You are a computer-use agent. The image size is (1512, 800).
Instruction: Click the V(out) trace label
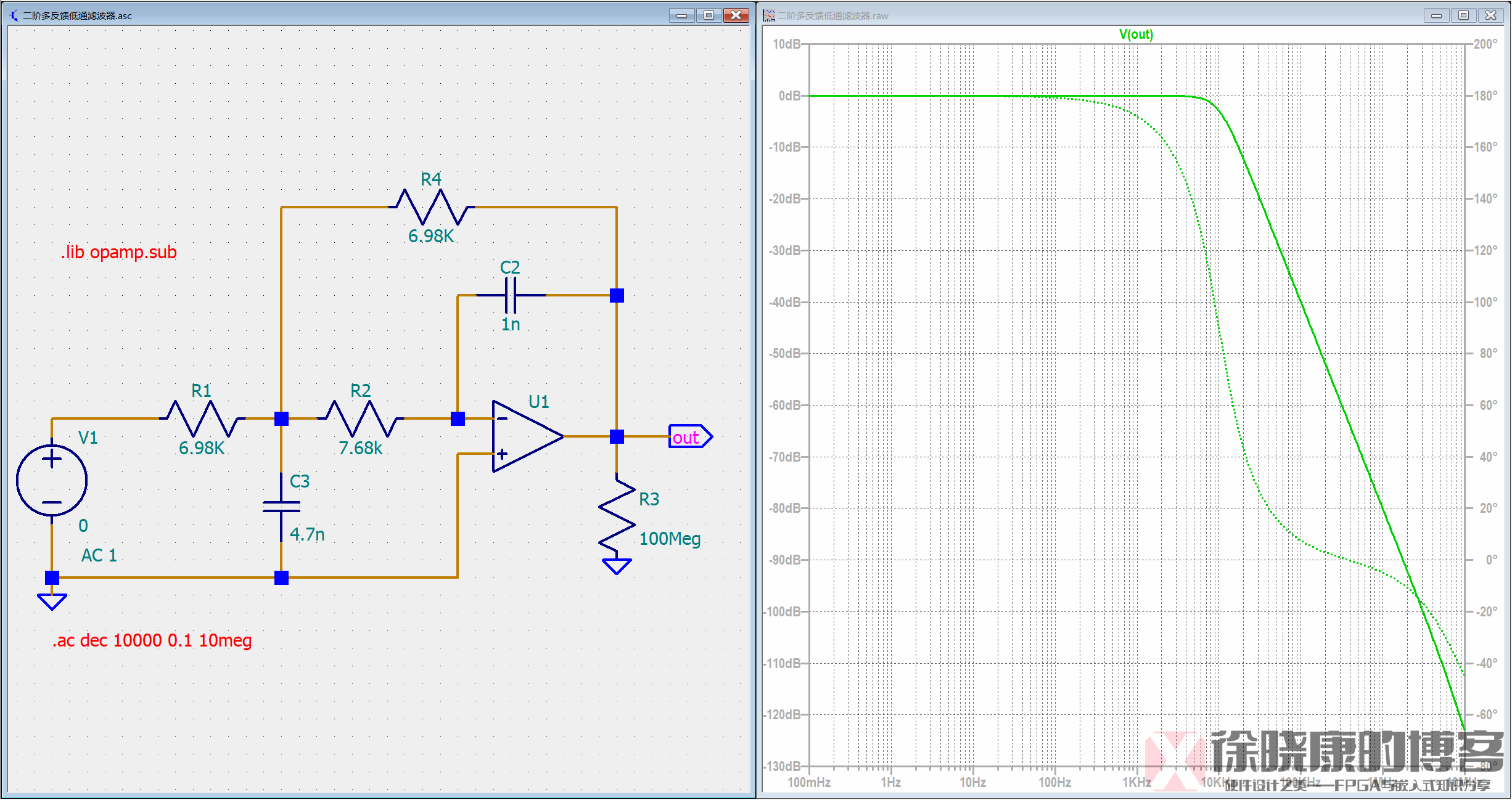(1136, 35)
